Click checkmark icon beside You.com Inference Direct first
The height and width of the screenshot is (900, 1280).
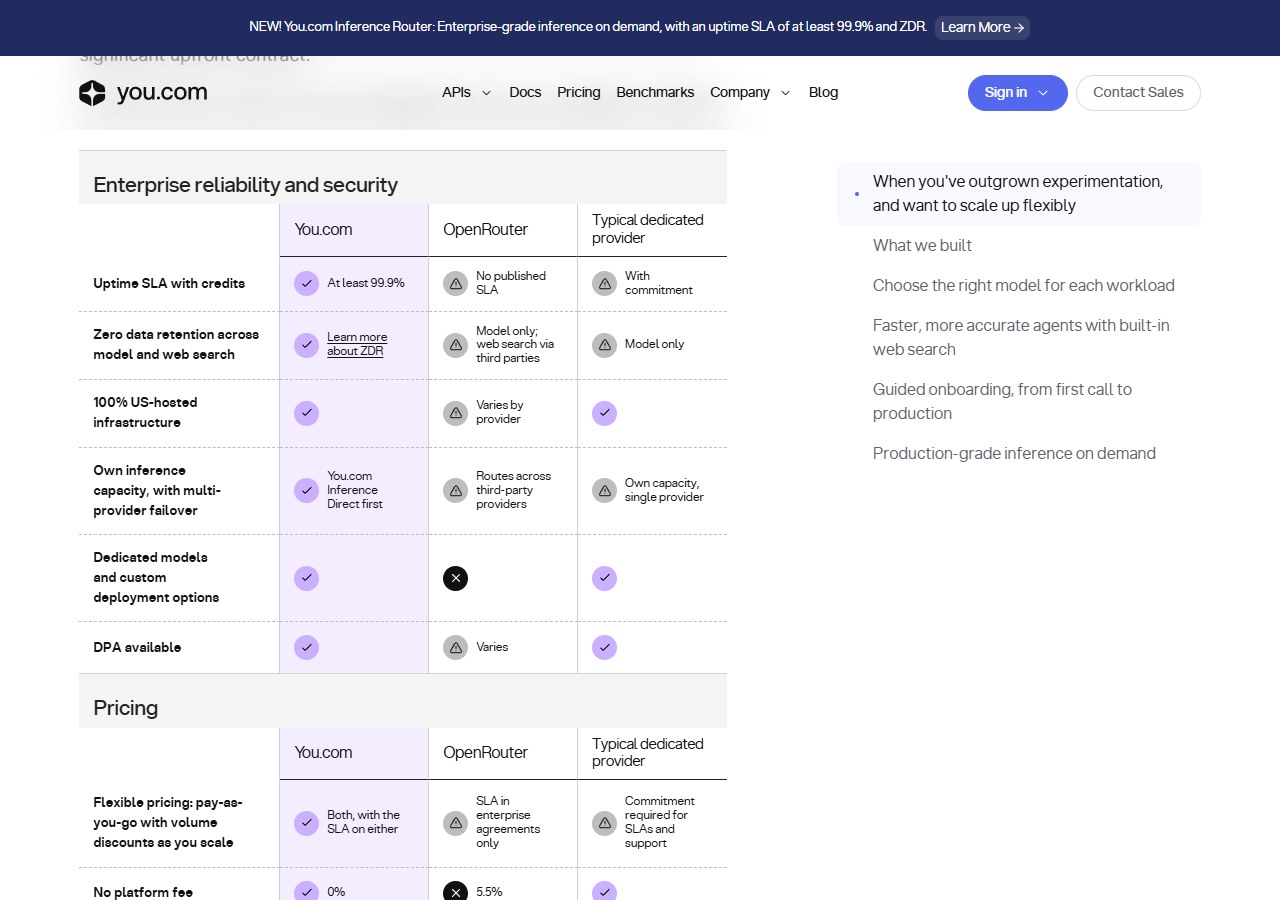coord(306,490)
